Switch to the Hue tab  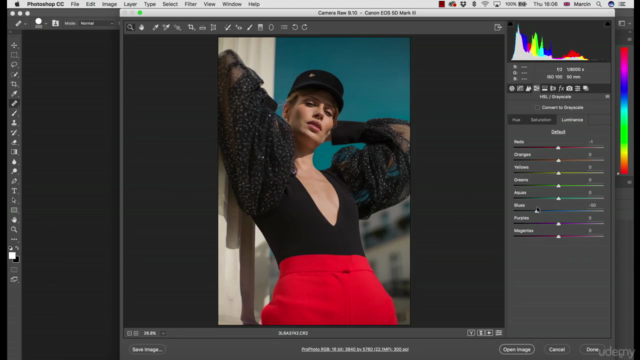pos(516,120)
